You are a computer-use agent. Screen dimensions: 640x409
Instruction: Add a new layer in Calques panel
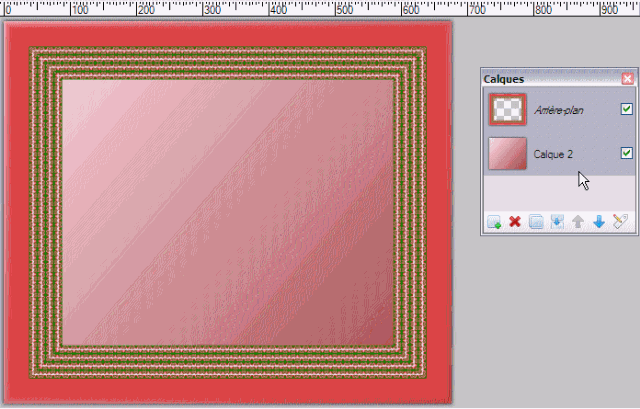click(x=494, y=221)
